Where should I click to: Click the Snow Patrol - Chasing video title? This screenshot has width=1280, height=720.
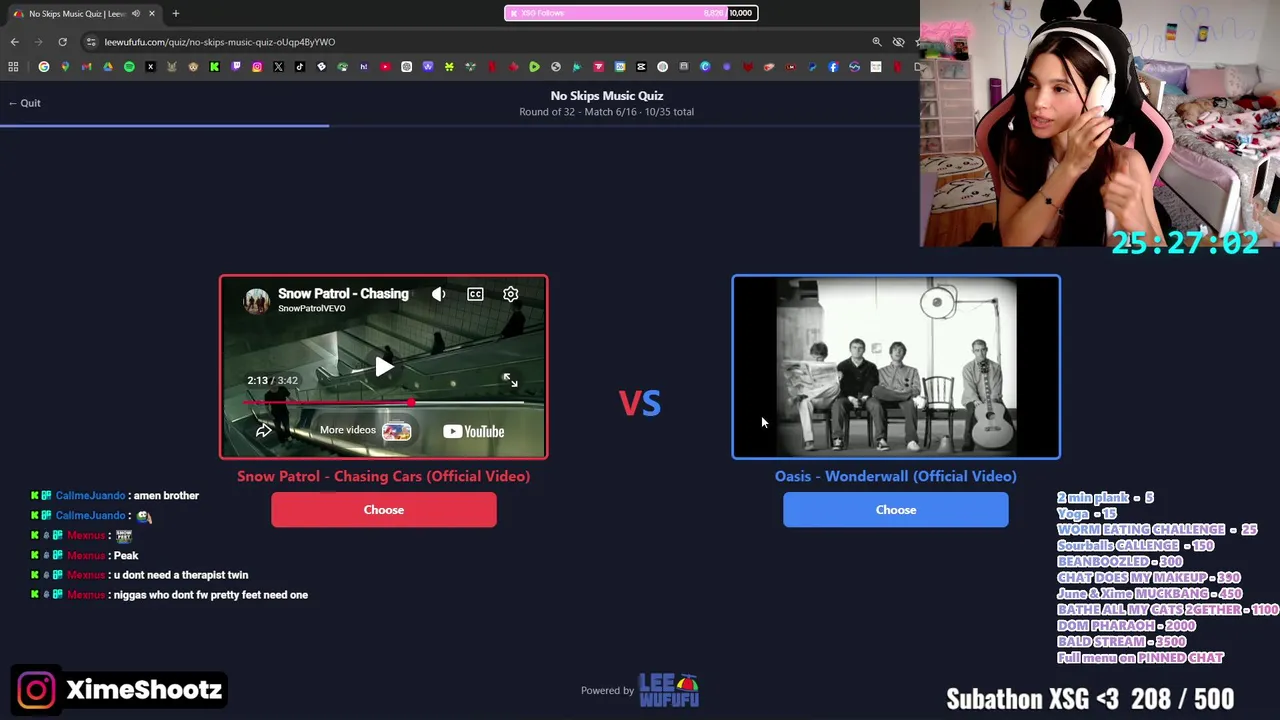point(343,293)
